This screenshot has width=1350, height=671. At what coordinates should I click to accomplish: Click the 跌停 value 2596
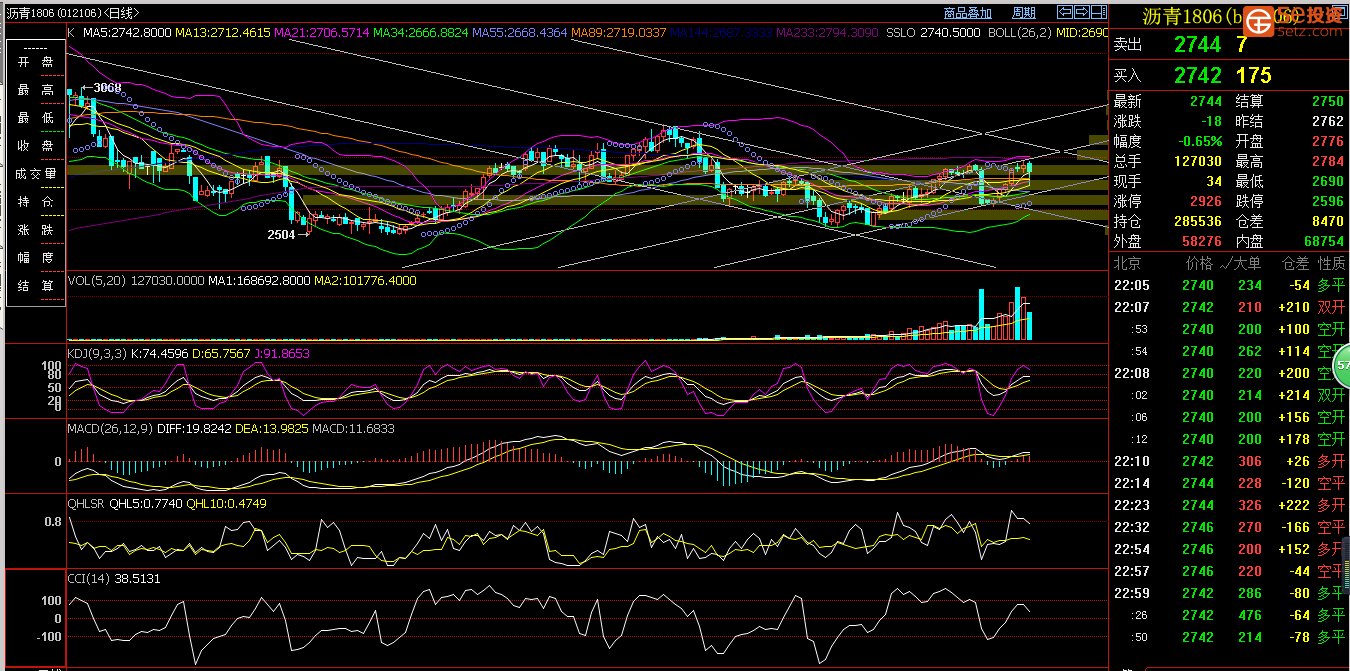(x=1328, y=202)
